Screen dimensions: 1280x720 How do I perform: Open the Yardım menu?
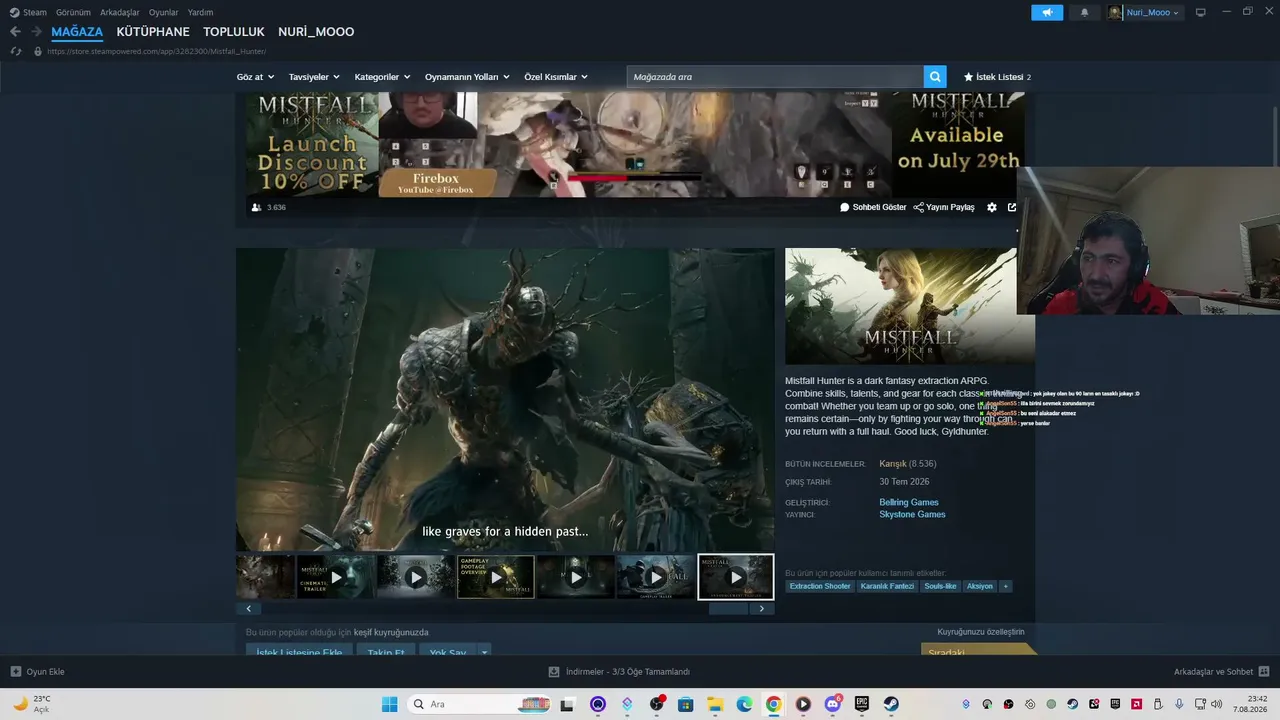200,12
